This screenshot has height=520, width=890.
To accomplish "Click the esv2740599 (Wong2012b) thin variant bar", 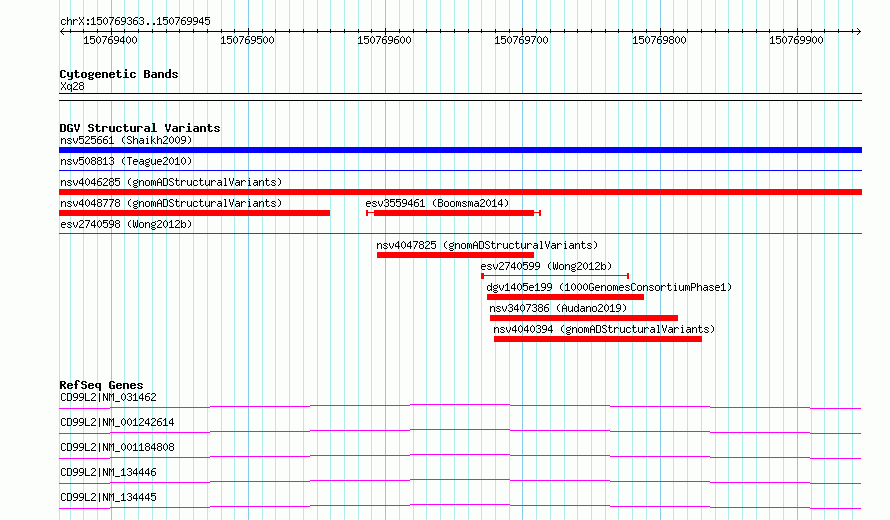I will (555, 276).
